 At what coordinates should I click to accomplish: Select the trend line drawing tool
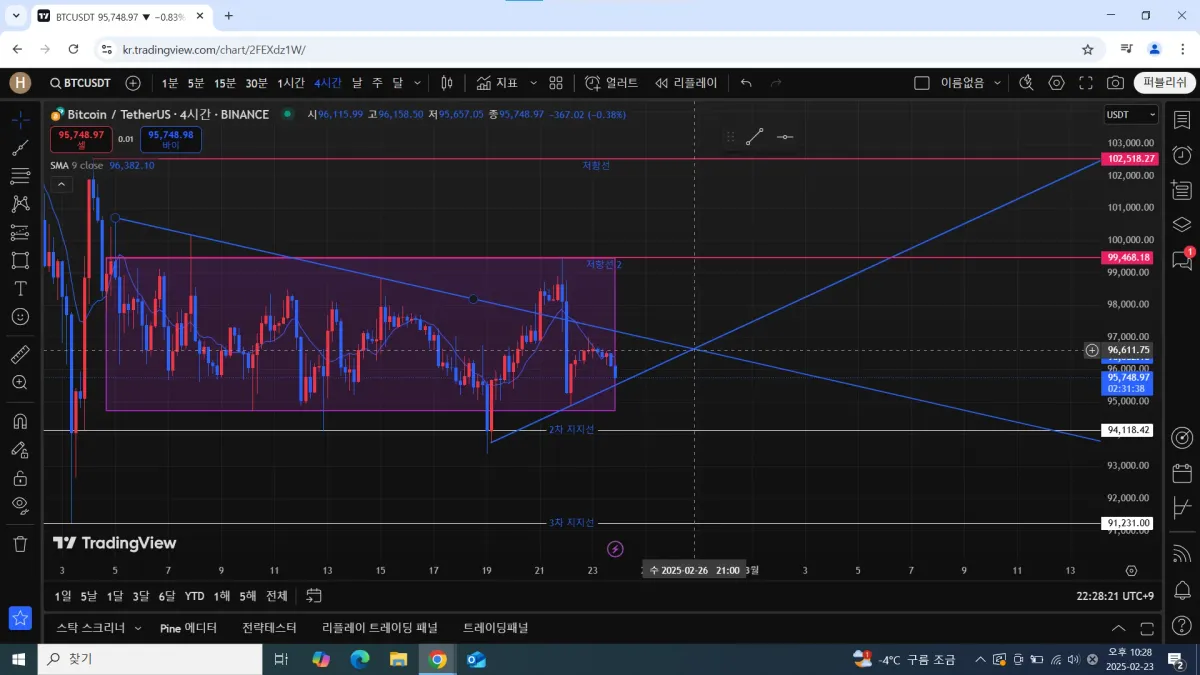20,148
